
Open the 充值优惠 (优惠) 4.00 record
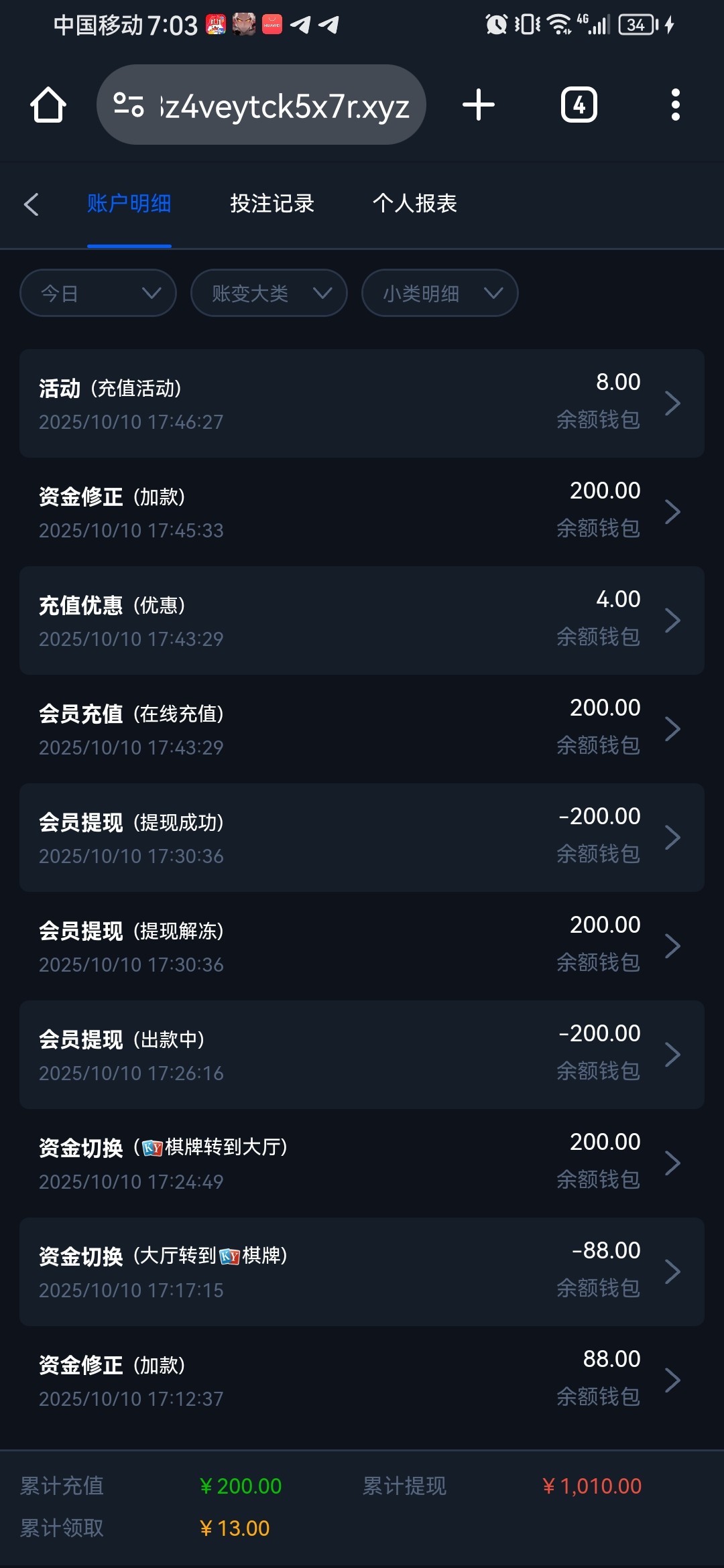362,620
